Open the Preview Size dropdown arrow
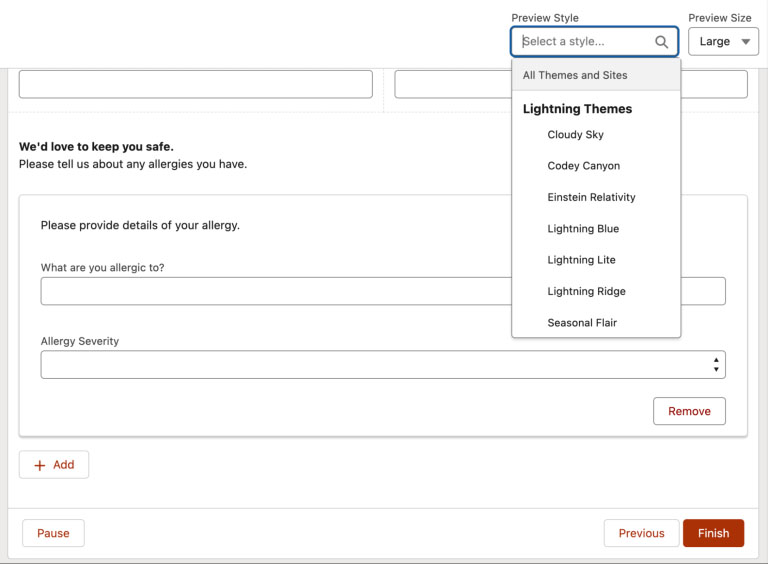Image resolution: width=768 pixels, height=564 pixels. [745, 42]
